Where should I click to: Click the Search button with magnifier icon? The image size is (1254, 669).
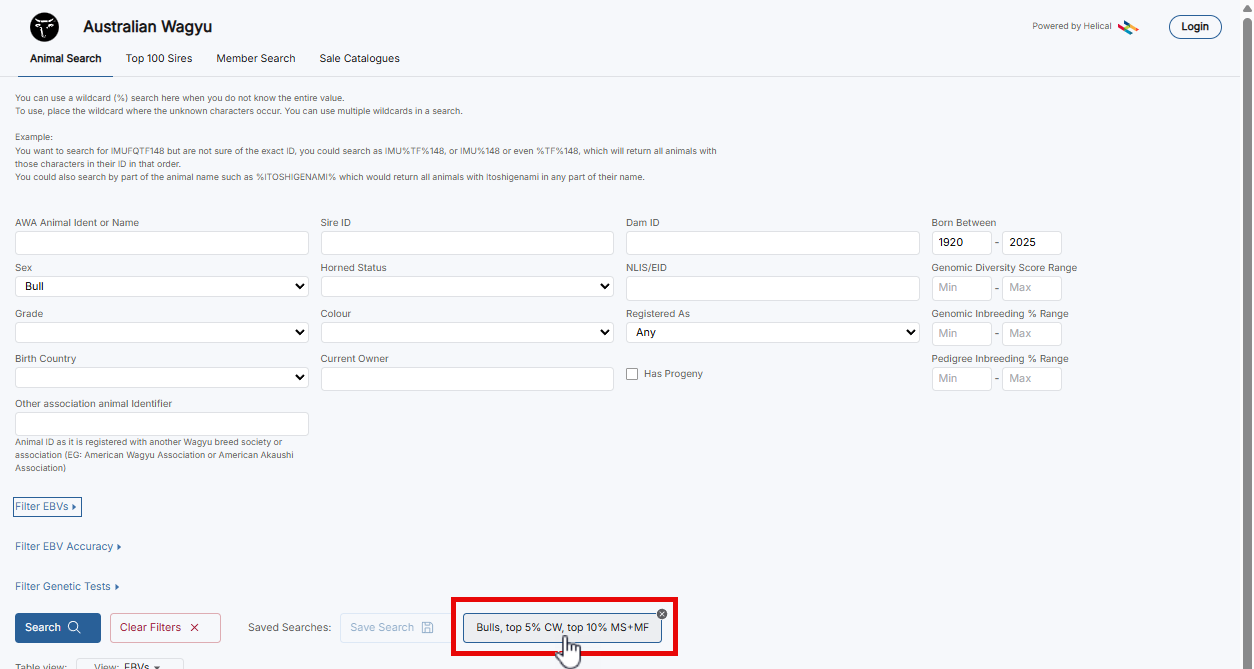click(x=57, y=627)
